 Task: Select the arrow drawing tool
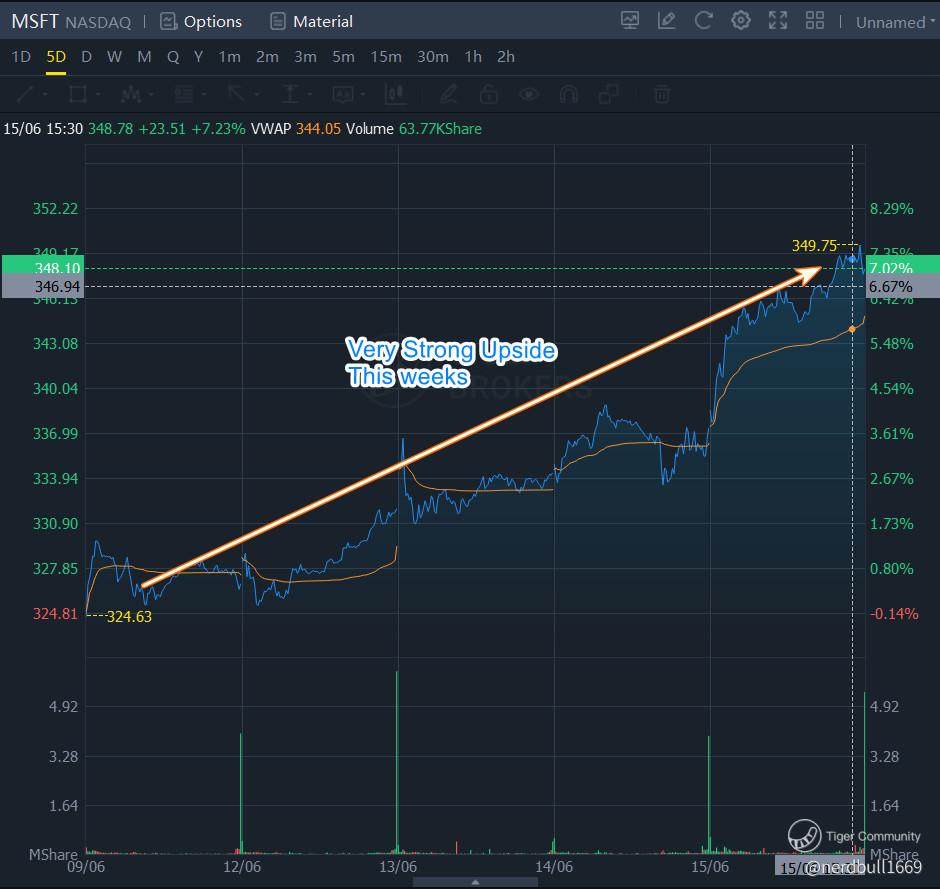[236, 94]
